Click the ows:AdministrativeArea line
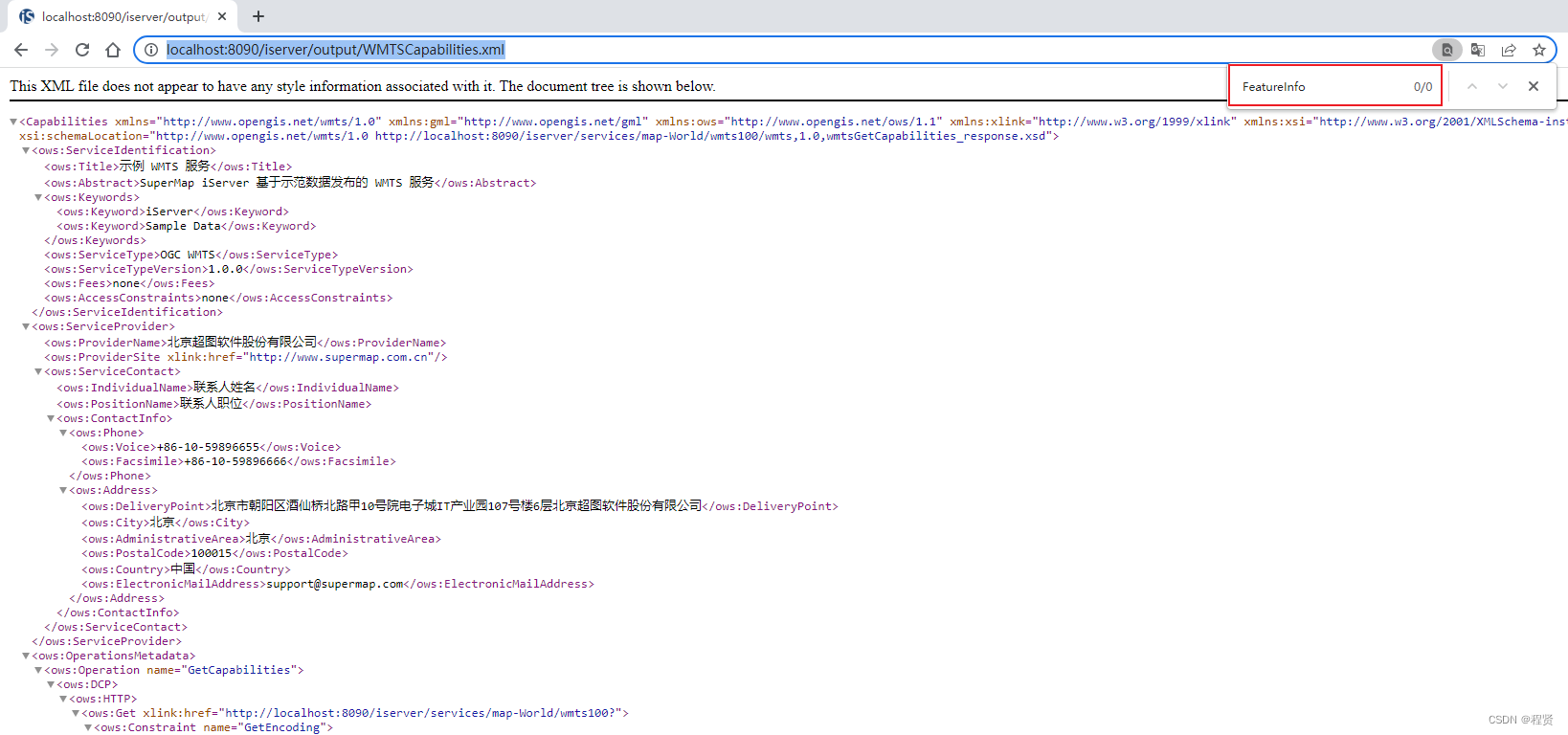The width and height of the screenshot is (1568, 735). click(261, 539)
